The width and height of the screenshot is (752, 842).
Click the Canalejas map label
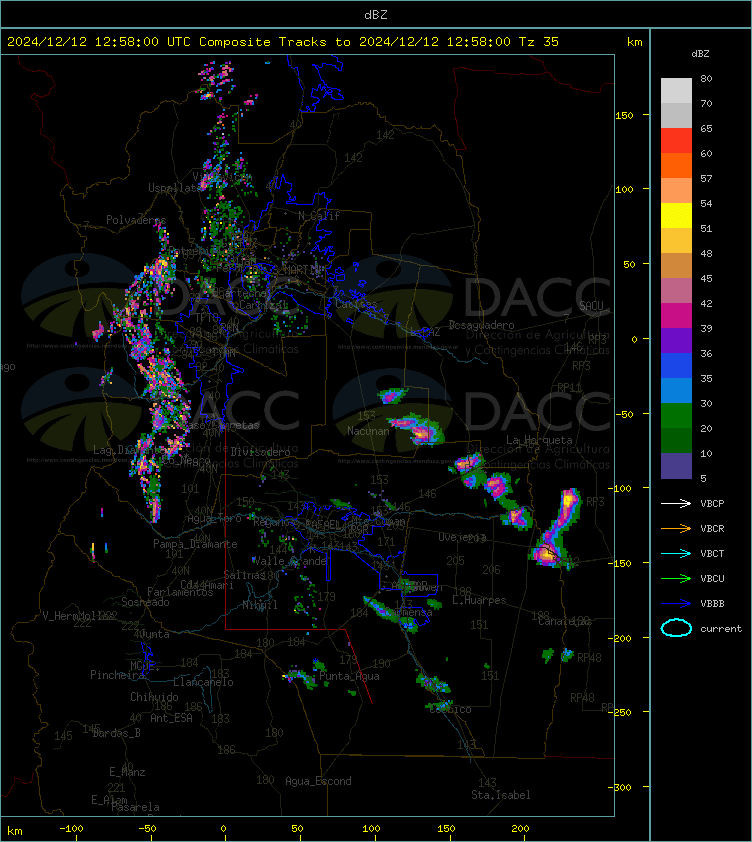(565, 621)
